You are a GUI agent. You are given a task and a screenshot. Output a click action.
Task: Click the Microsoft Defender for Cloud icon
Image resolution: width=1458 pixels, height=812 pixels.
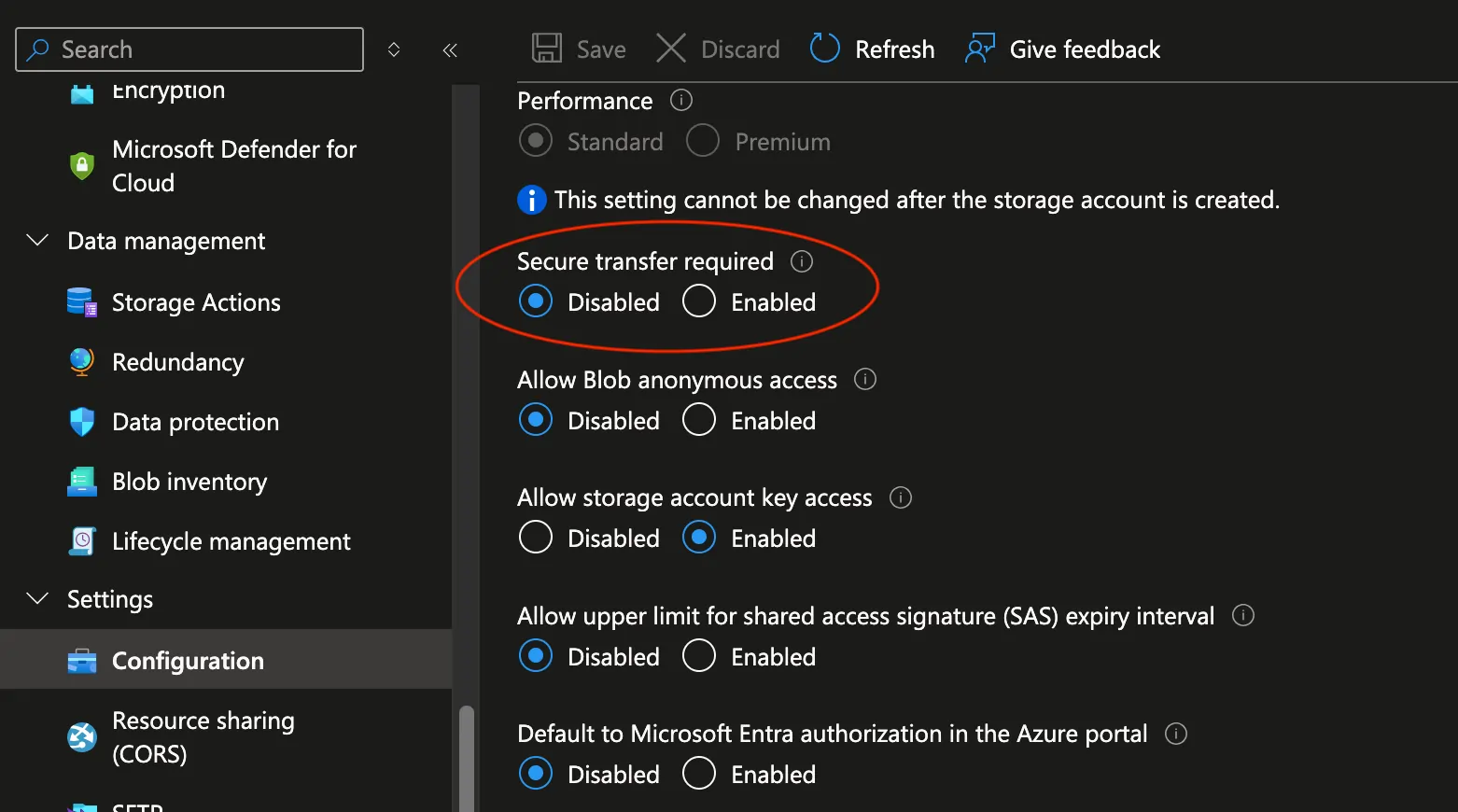point(82,166)
